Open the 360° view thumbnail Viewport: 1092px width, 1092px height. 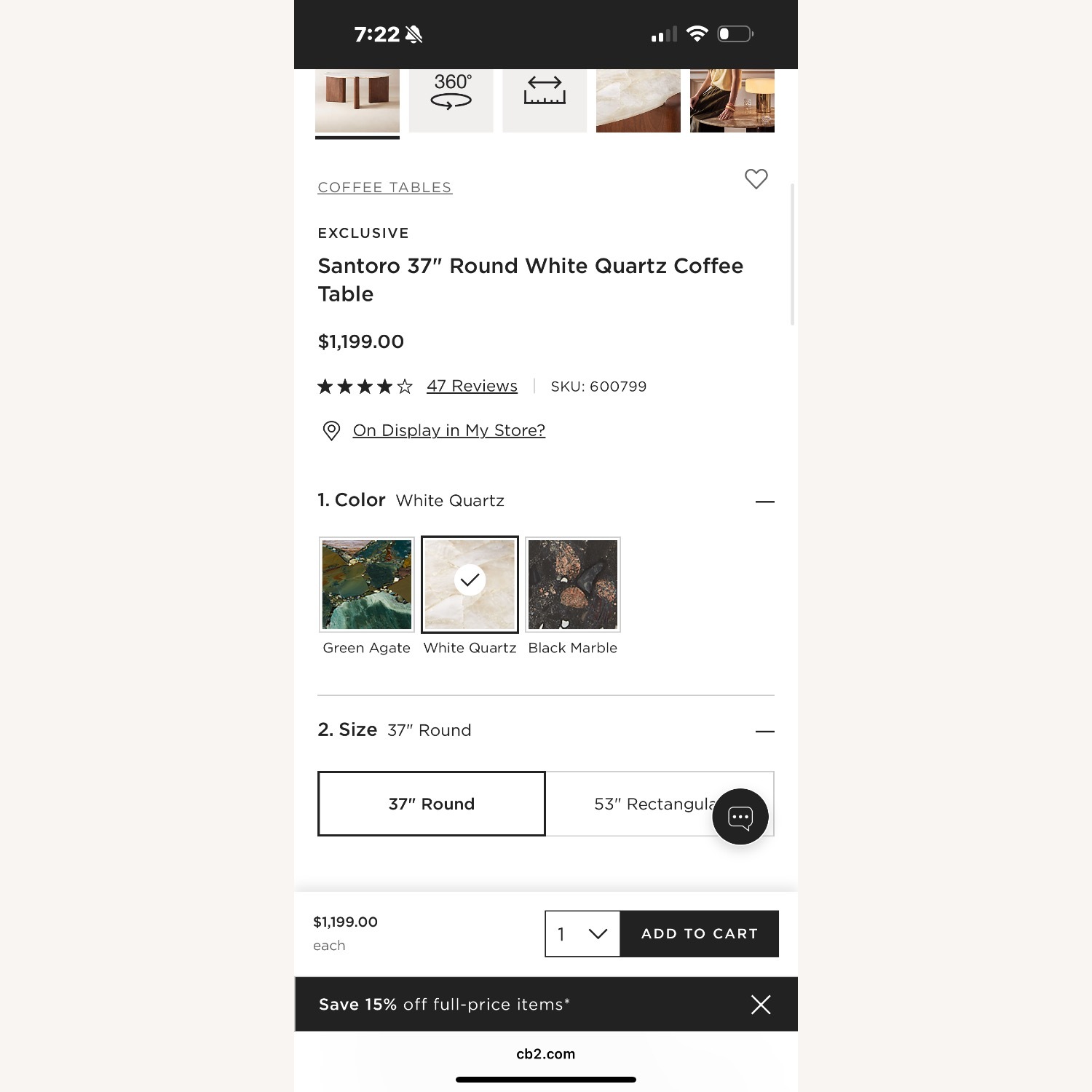point(451,100)
